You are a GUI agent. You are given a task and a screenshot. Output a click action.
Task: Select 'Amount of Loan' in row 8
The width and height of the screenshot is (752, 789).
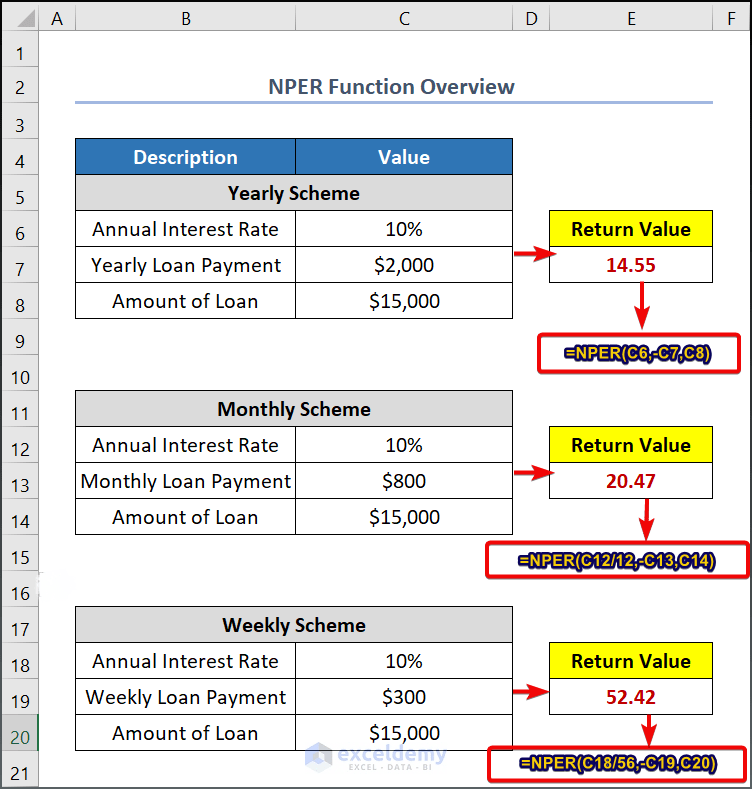coord(185,301)
